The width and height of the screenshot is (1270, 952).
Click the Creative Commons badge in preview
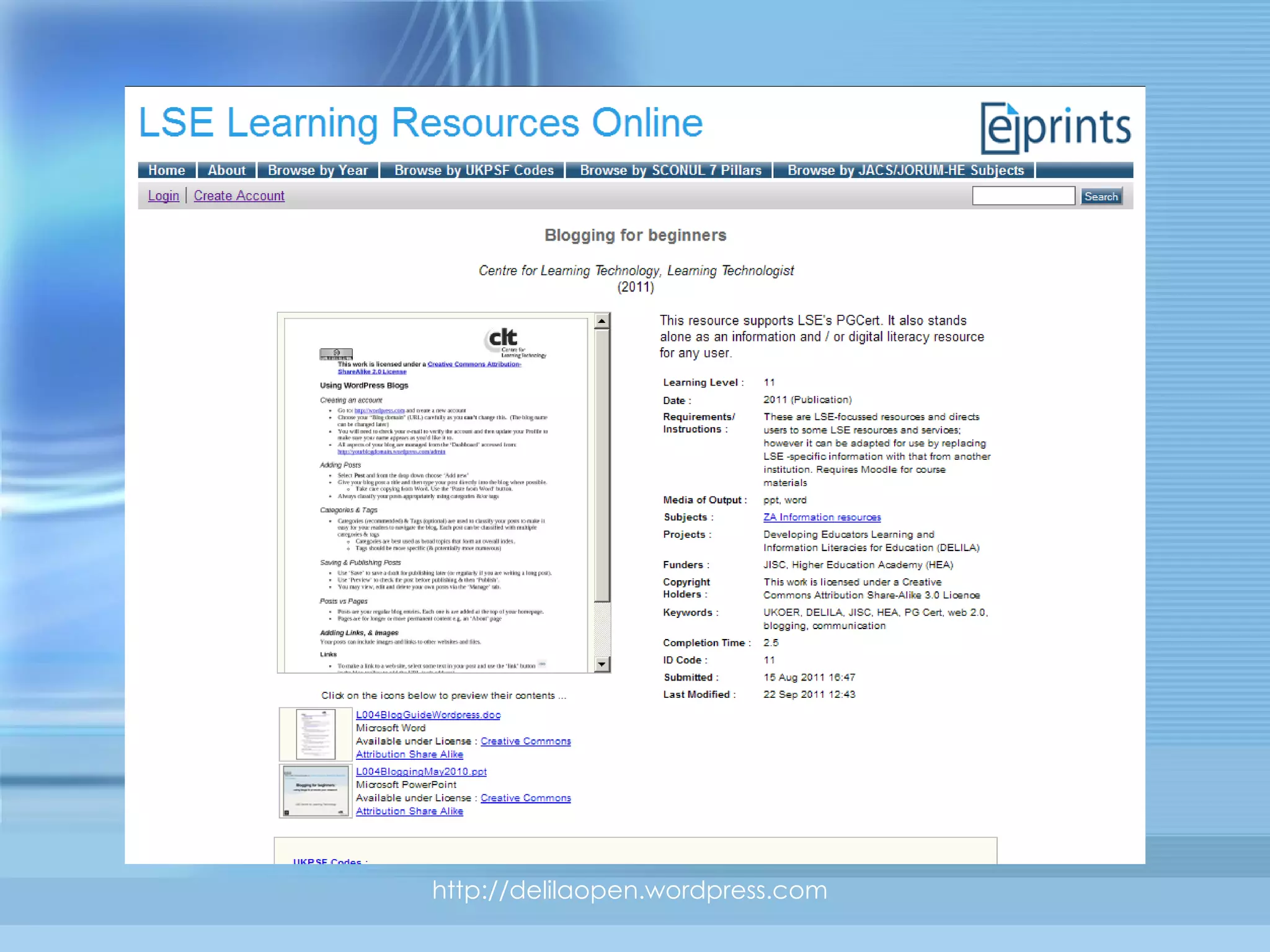tap(335, 354)
